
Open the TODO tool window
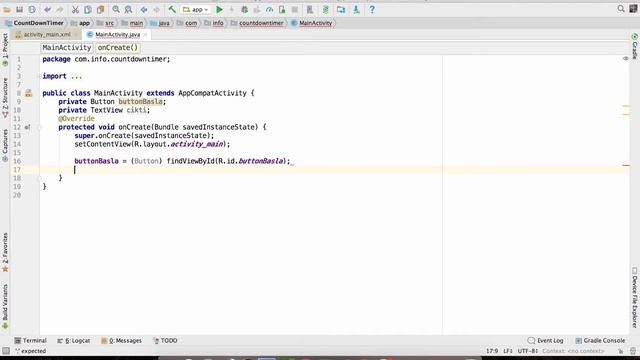(x=165, y=340)
